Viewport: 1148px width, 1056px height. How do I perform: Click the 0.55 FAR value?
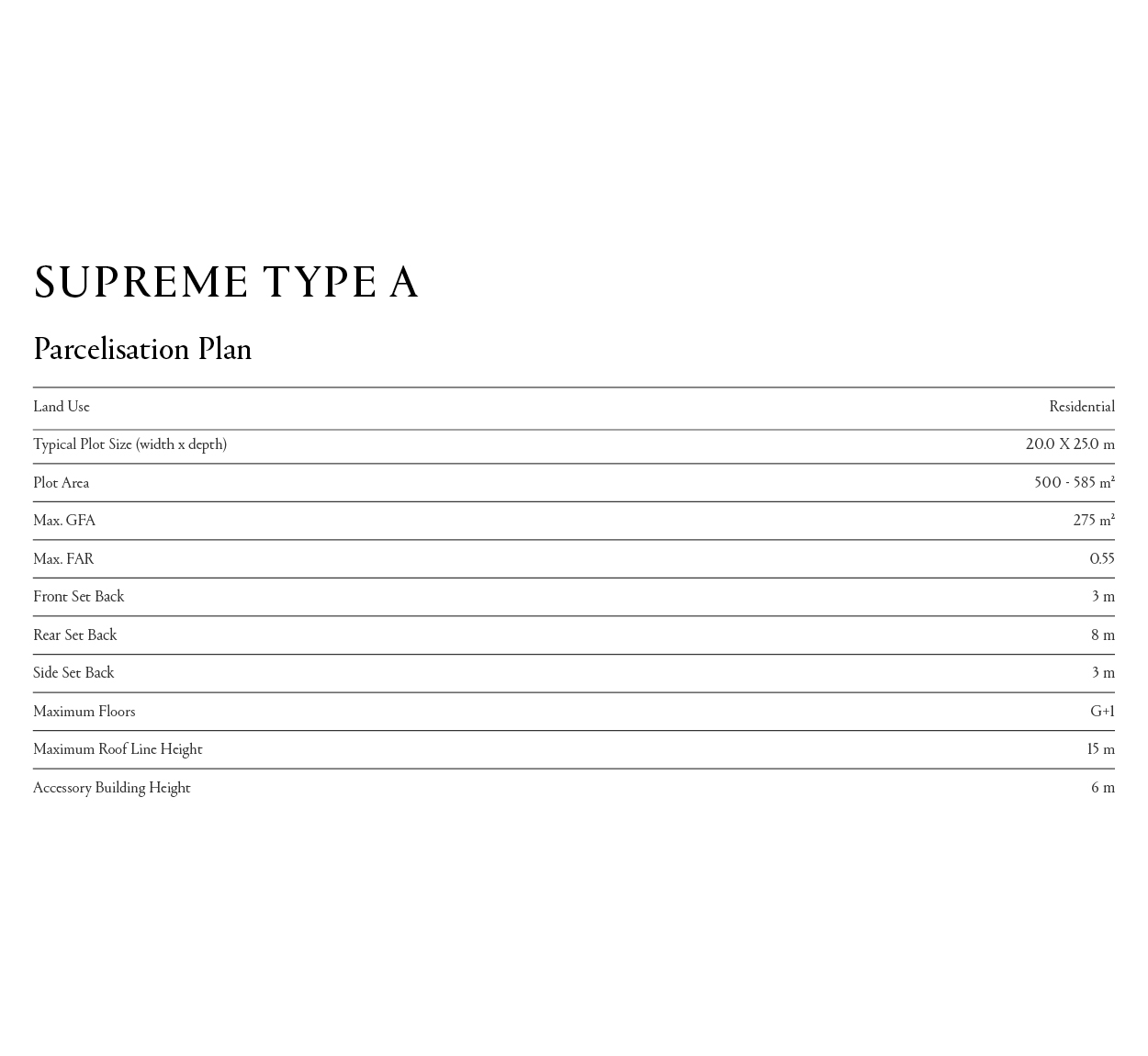click(x=1101, y=559)
